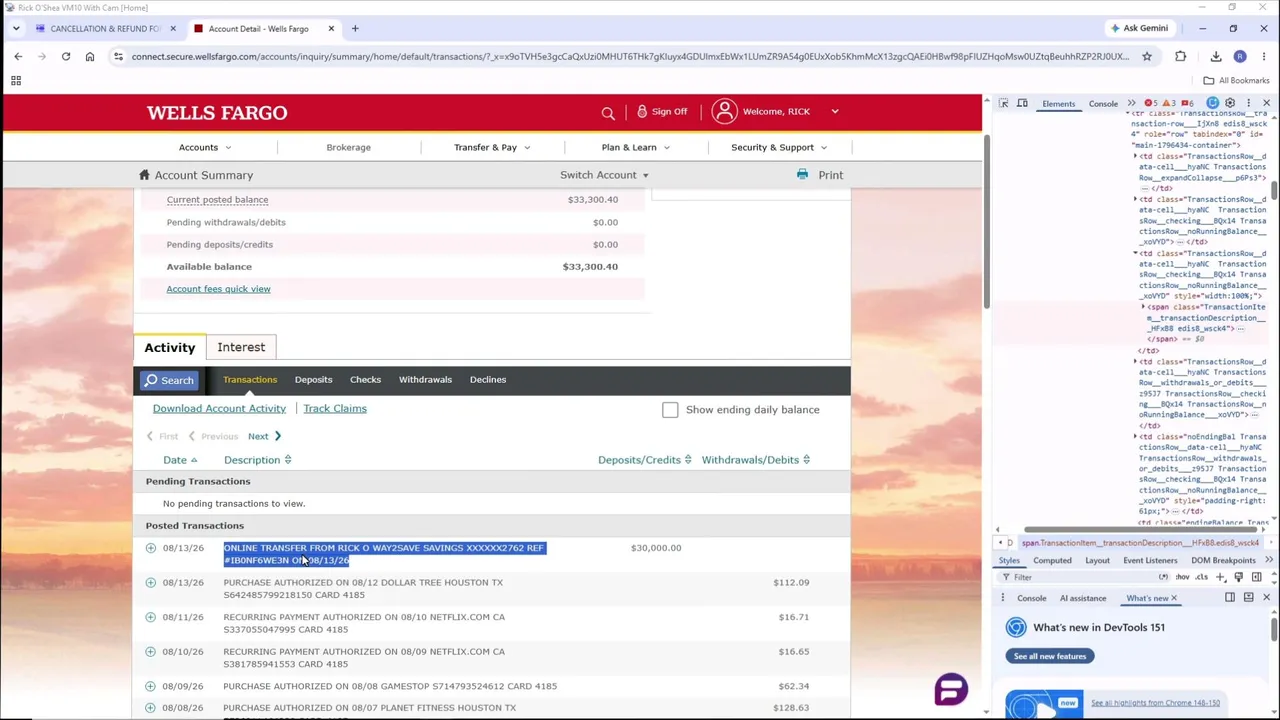Click Download Account Activity link
1280x720 pixels.
pyautogui.click(x=219, y=408)
